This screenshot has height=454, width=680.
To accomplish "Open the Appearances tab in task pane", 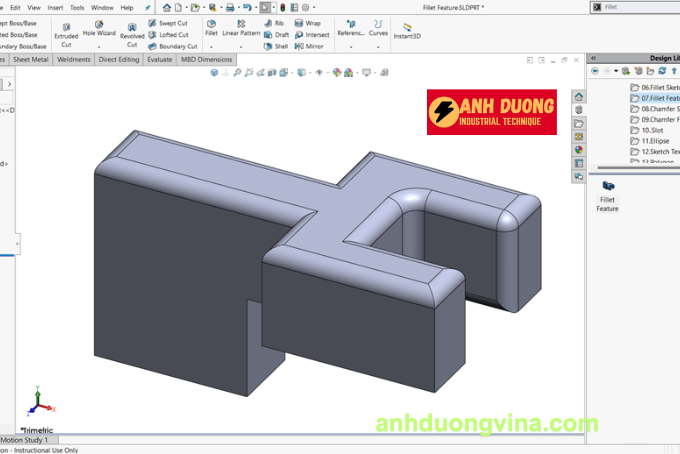I will point(578,150).
